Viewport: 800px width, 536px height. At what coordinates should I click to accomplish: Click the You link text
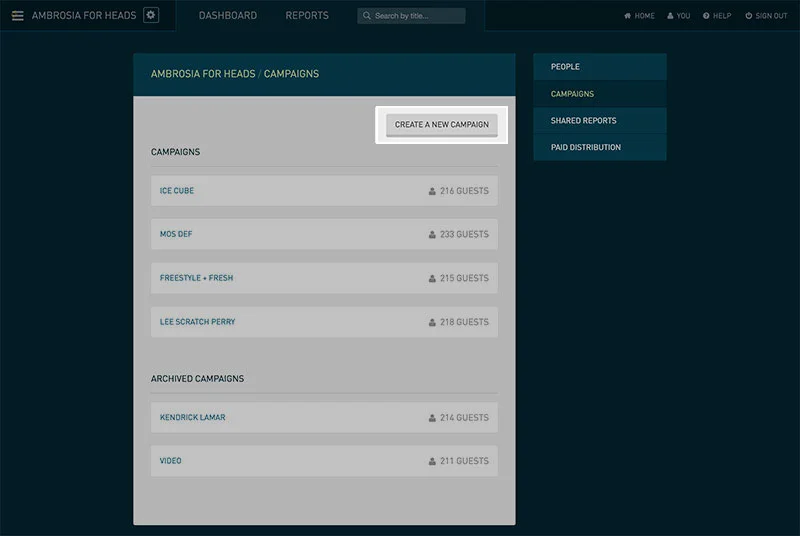(x=683, y=16)
